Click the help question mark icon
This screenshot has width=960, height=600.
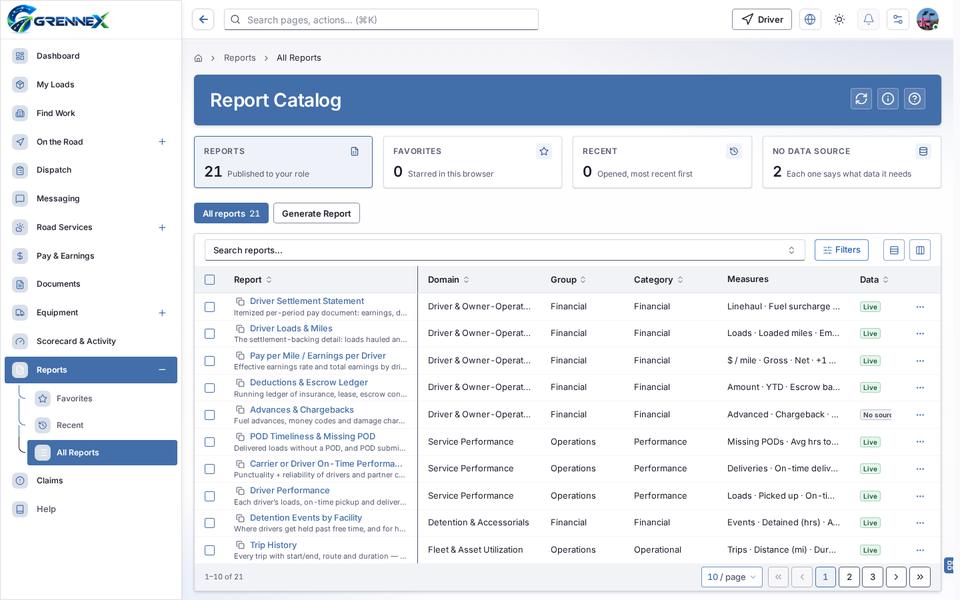(x=914, y=99)
